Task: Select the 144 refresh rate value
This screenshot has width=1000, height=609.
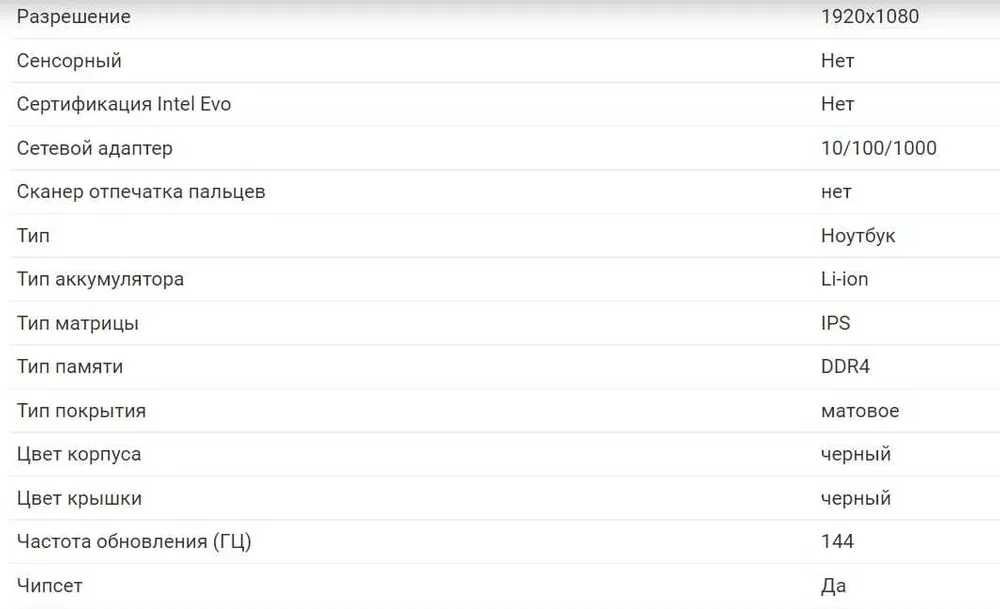Action: point(837,541)
